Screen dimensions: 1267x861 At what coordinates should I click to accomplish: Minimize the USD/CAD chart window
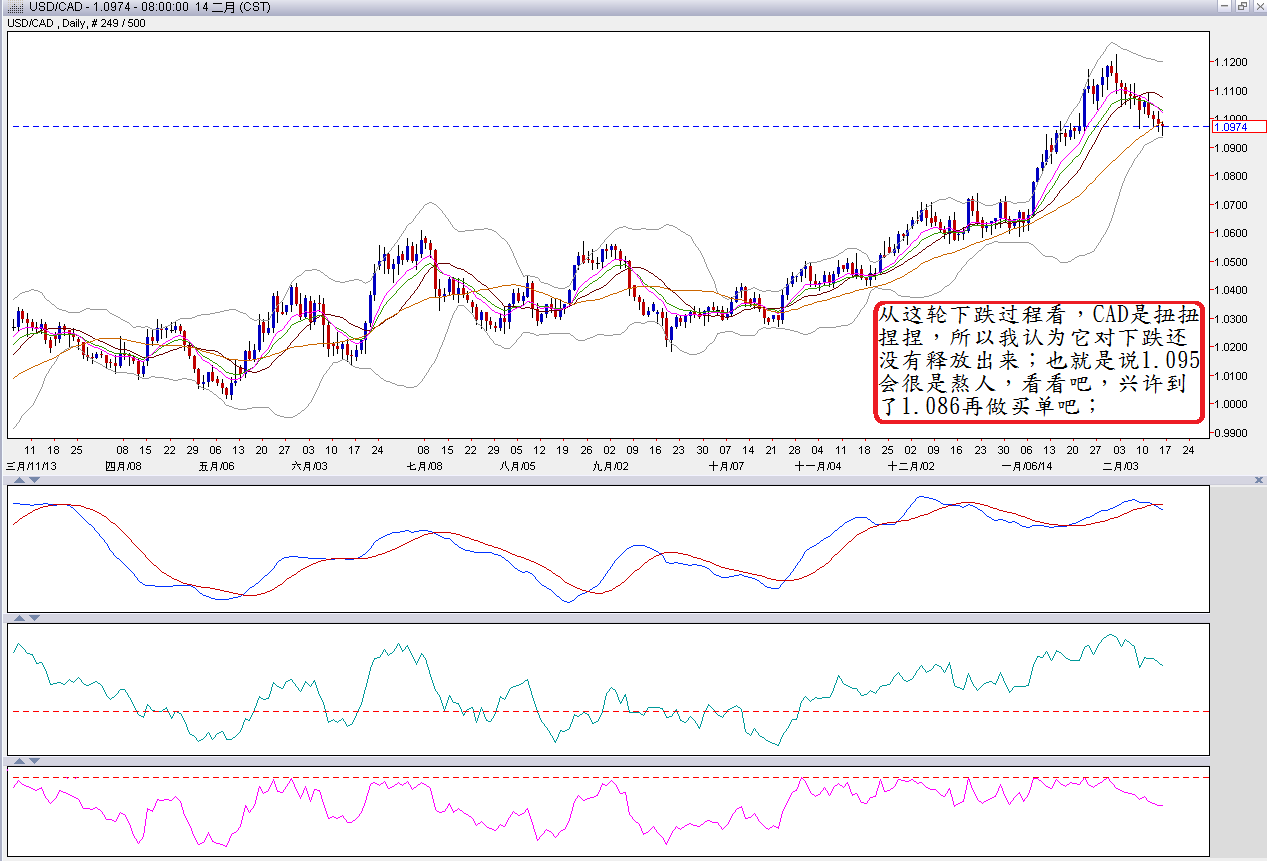pos(1223,7)
